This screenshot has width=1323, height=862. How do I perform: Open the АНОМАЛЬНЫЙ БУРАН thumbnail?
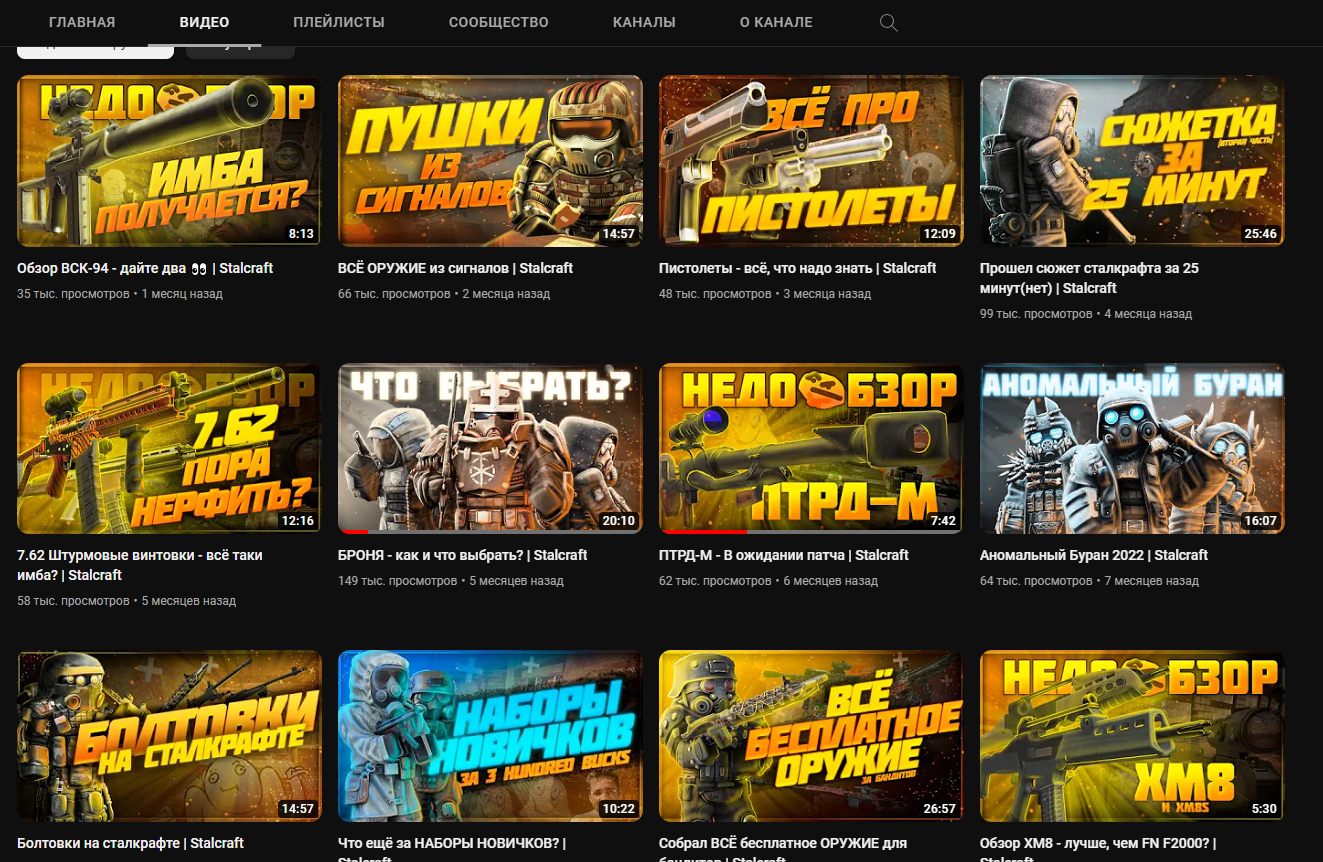point(1132,448)
